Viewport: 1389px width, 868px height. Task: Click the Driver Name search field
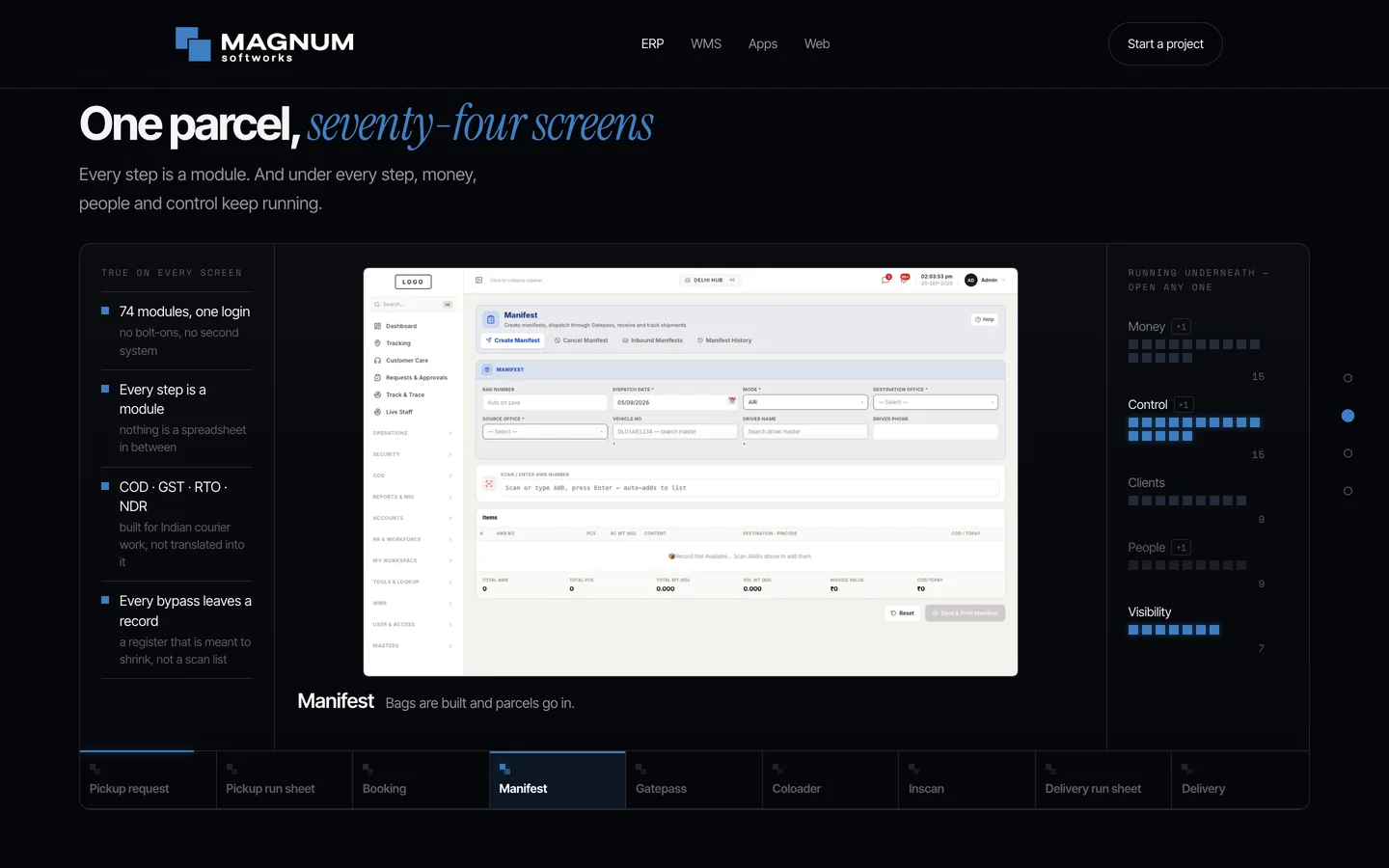click(805, 431)
